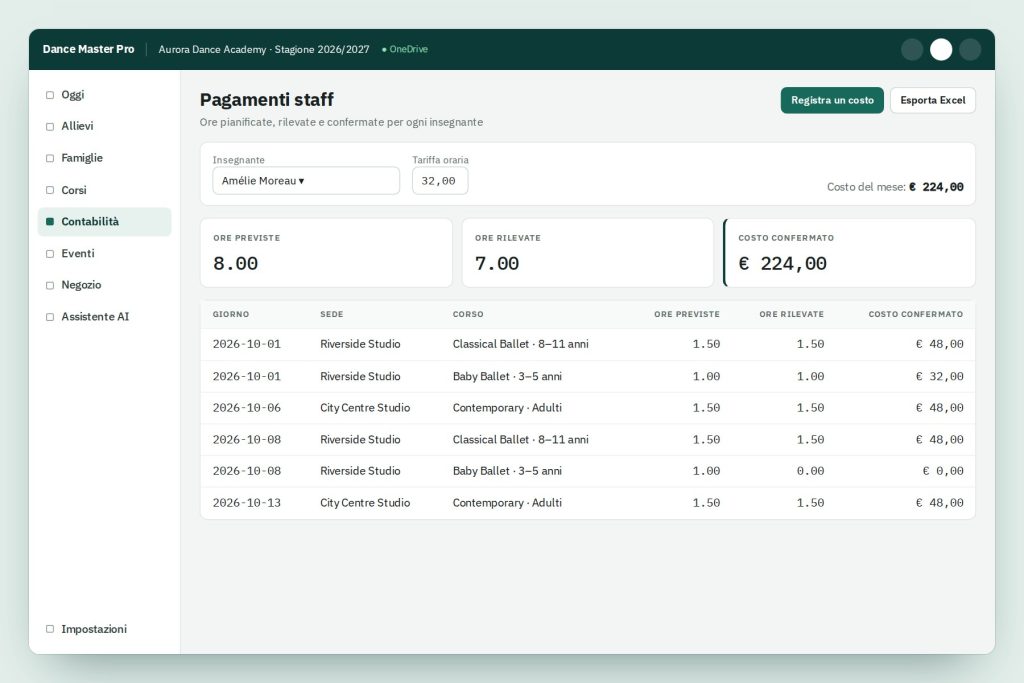Click the filled Contabilità sidebar icon
The height and width of the screenshot is (683, 1024).
tap(50, 222)
